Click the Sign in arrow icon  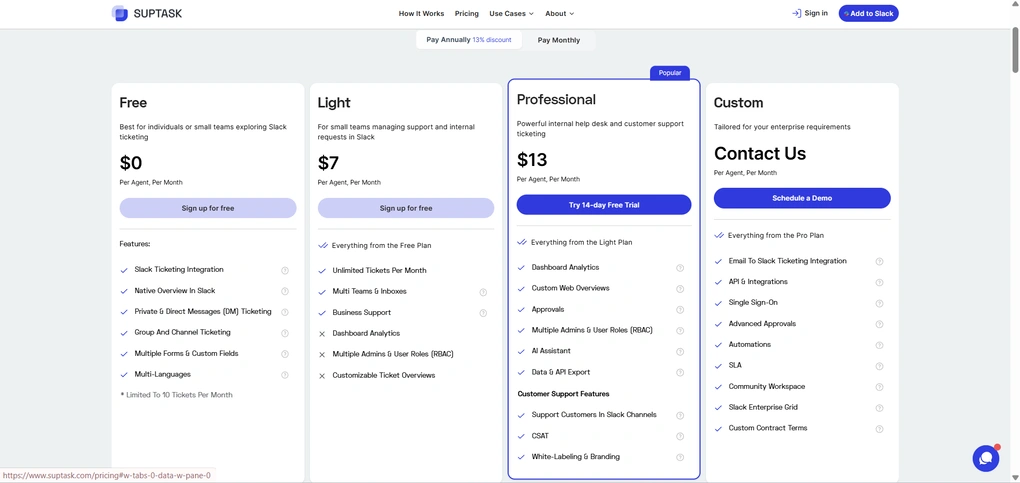pos(796,13)
